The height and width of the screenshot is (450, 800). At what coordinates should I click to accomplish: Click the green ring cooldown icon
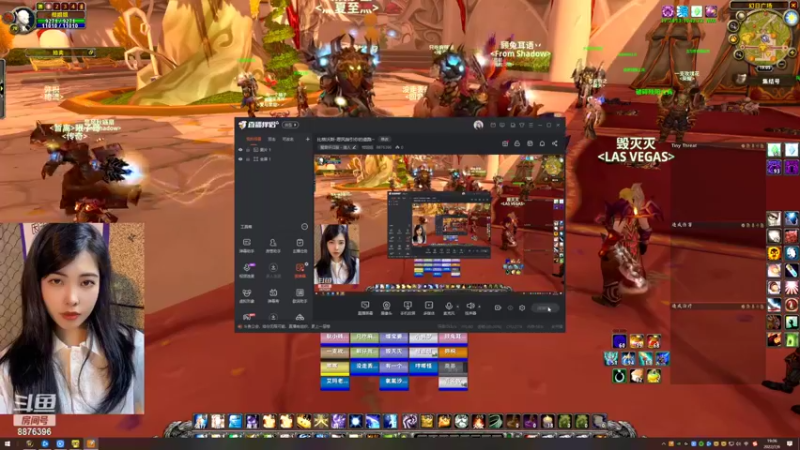[619, 376]
